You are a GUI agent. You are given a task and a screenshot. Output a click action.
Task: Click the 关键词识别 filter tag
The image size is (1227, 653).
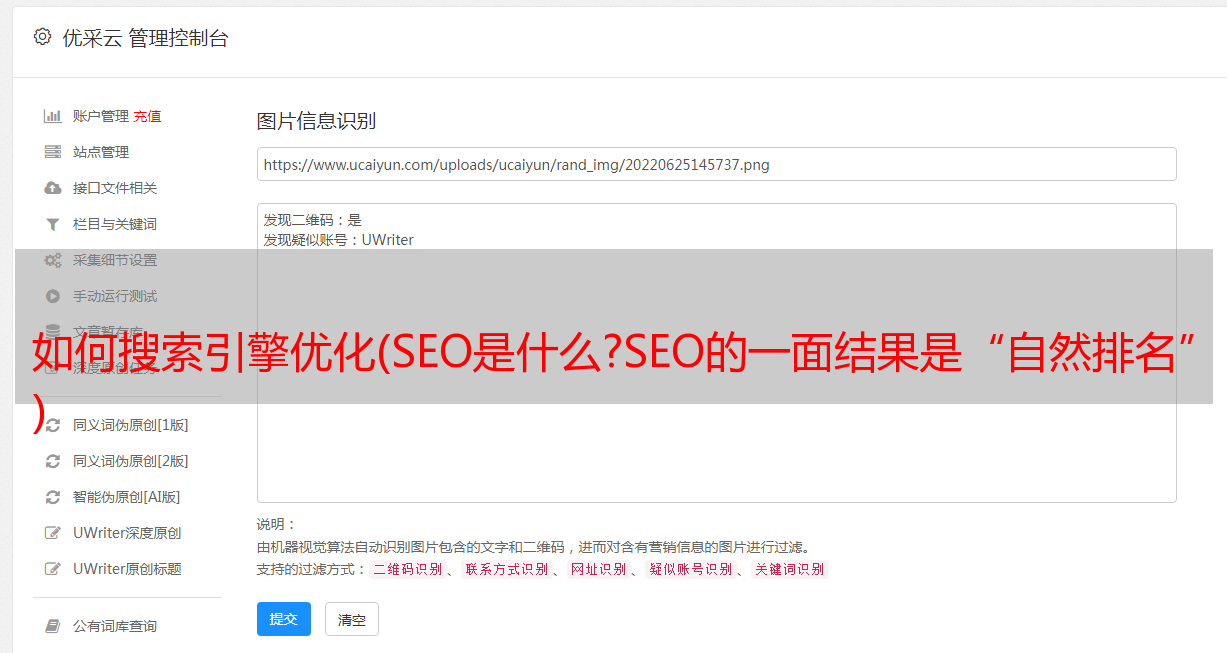pos(790,569)
